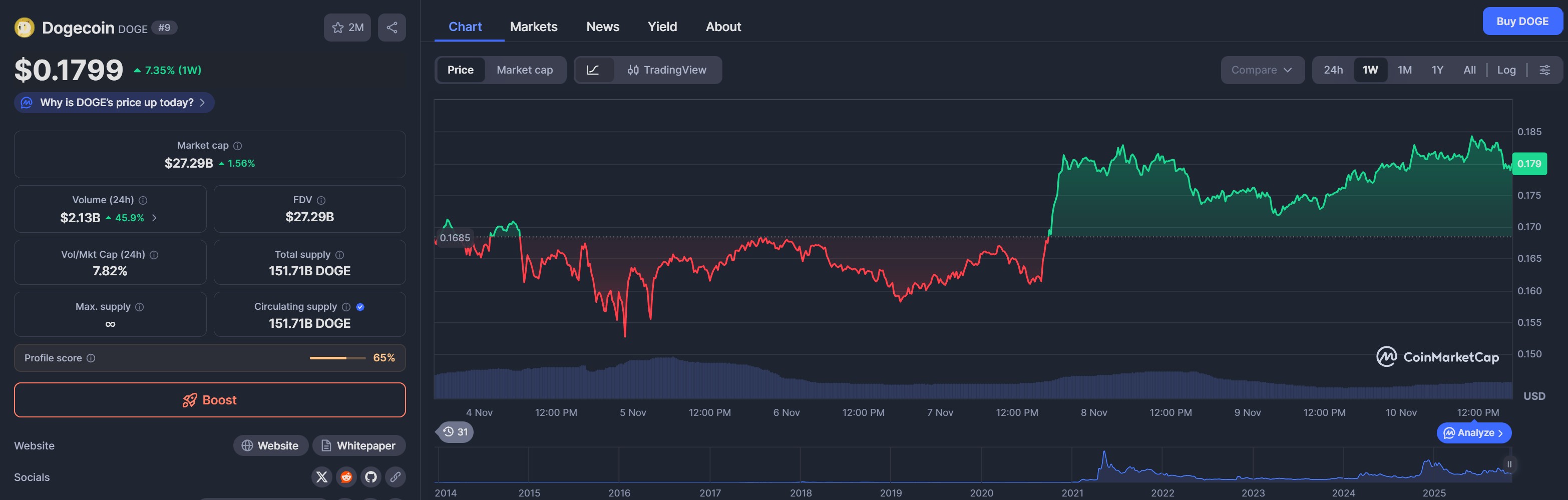
Task: Open the Reddit social link
Action: (x=346, y=477)
